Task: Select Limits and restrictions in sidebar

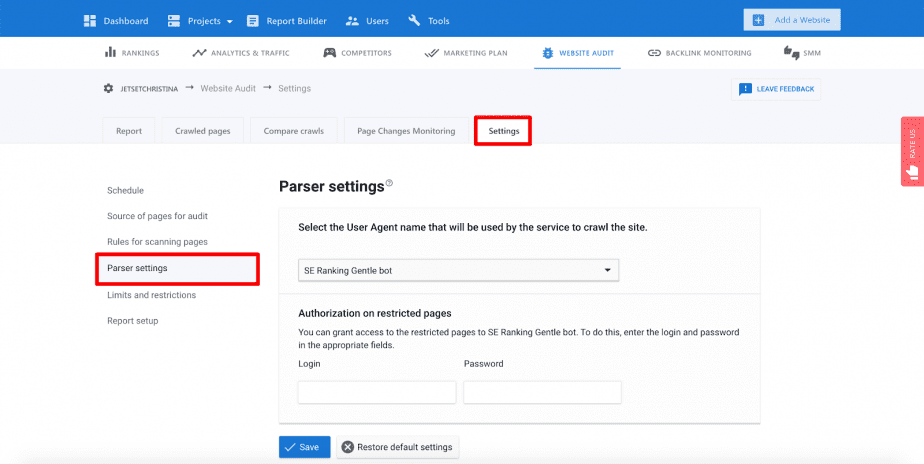Action: [x=151, y=295]
